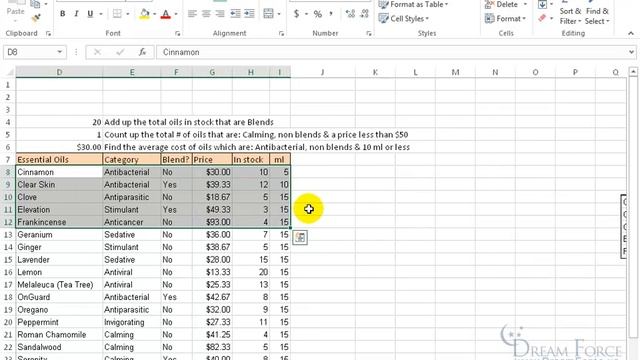Screen dimensions: 640x360
Task: Open Fill Color dropdown arrow
Action: pos(154,14)
